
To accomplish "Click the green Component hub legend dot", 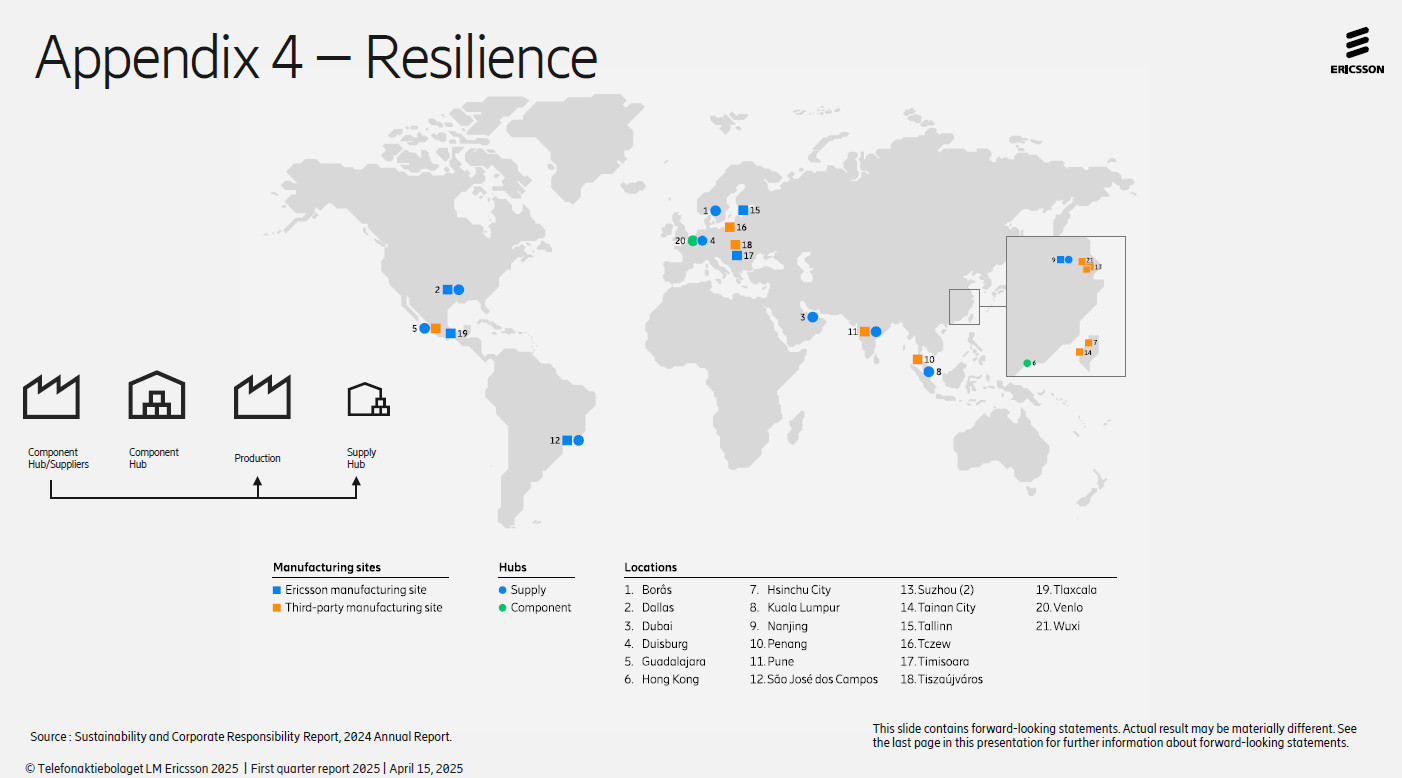I will coord(503,607).
